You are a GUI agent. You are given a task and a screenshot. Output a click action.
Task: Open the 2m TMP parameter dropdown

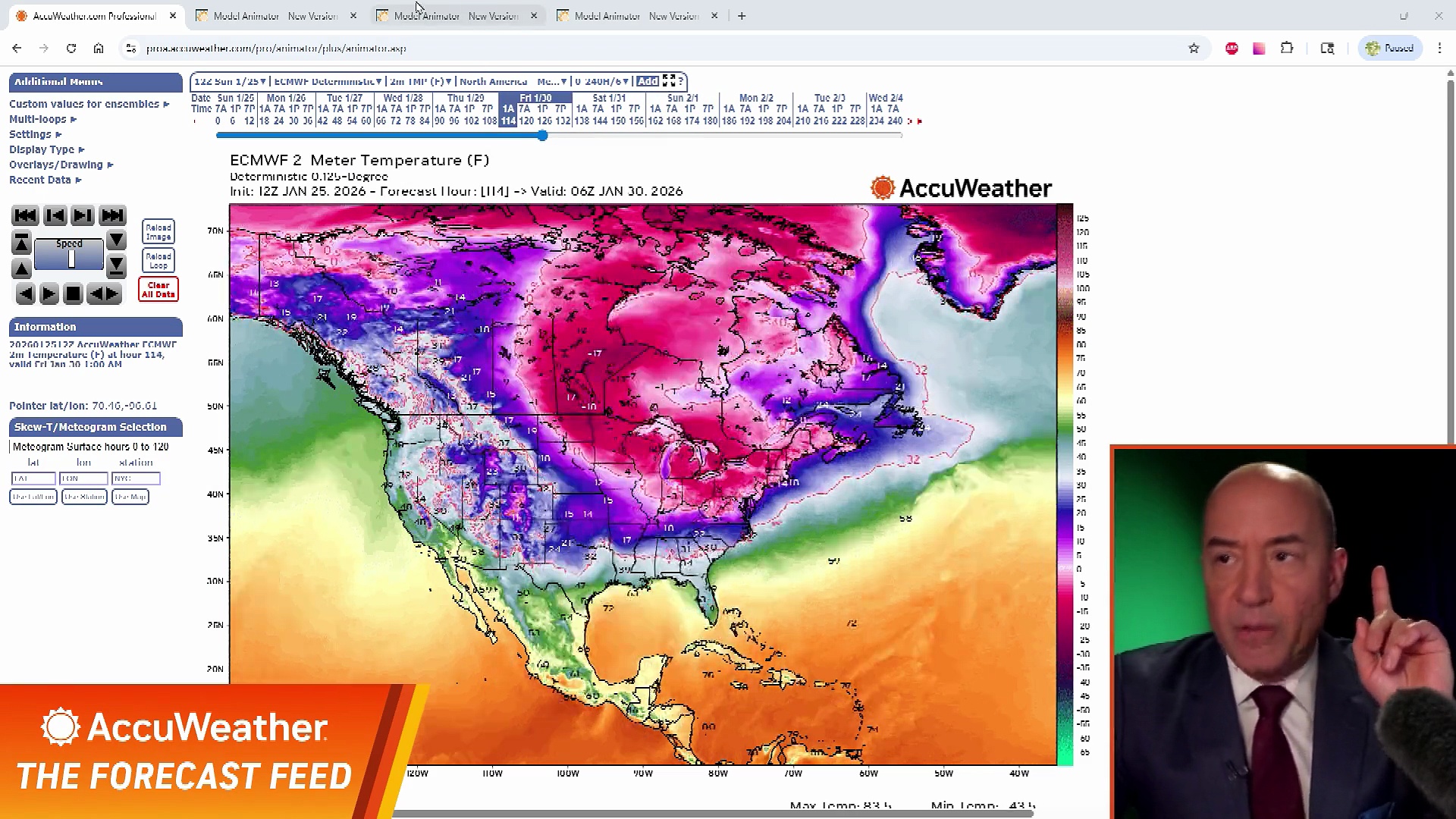tap(419, 81)
